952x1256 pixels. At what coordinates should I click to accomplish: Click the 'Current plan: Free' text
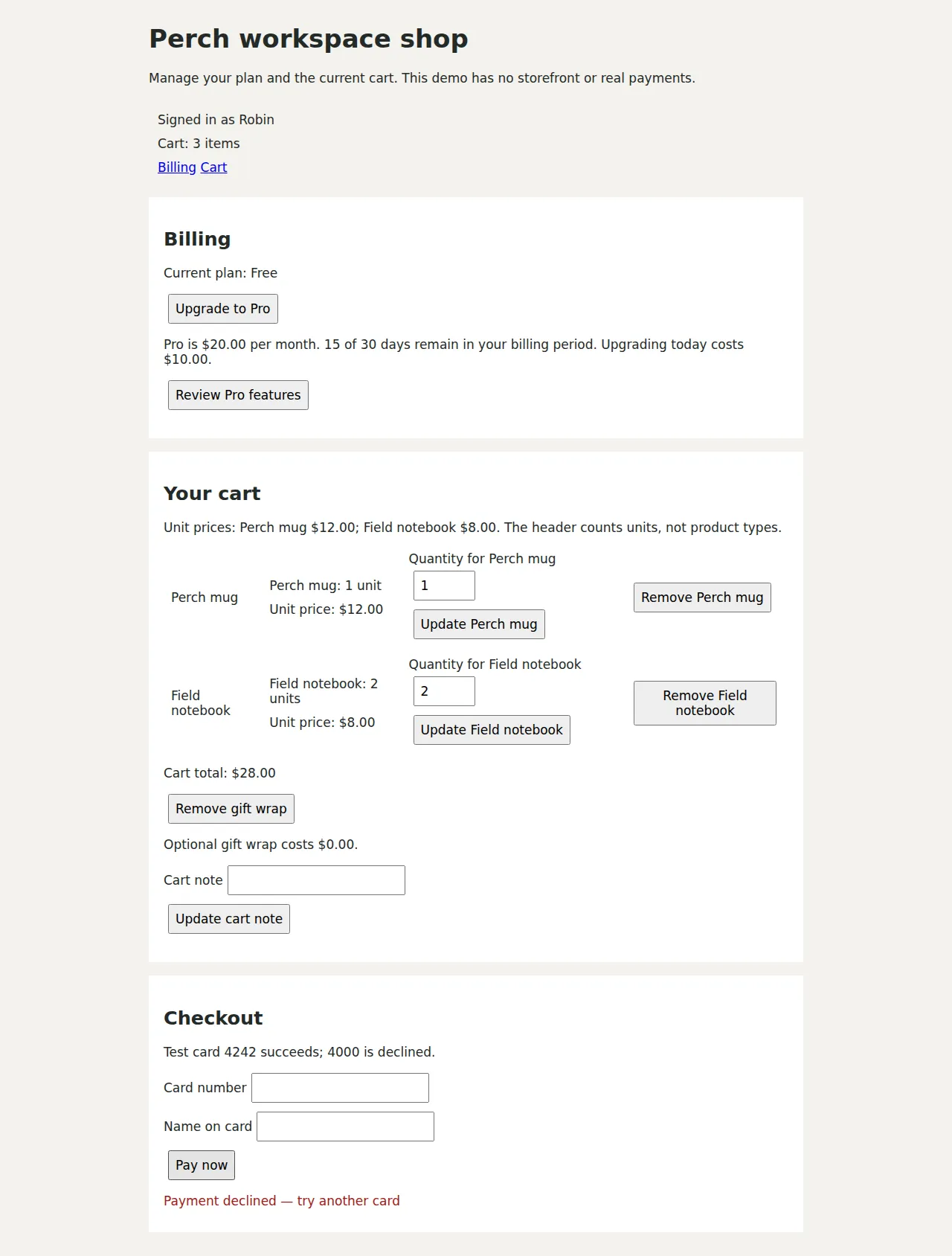coord(220,273)
